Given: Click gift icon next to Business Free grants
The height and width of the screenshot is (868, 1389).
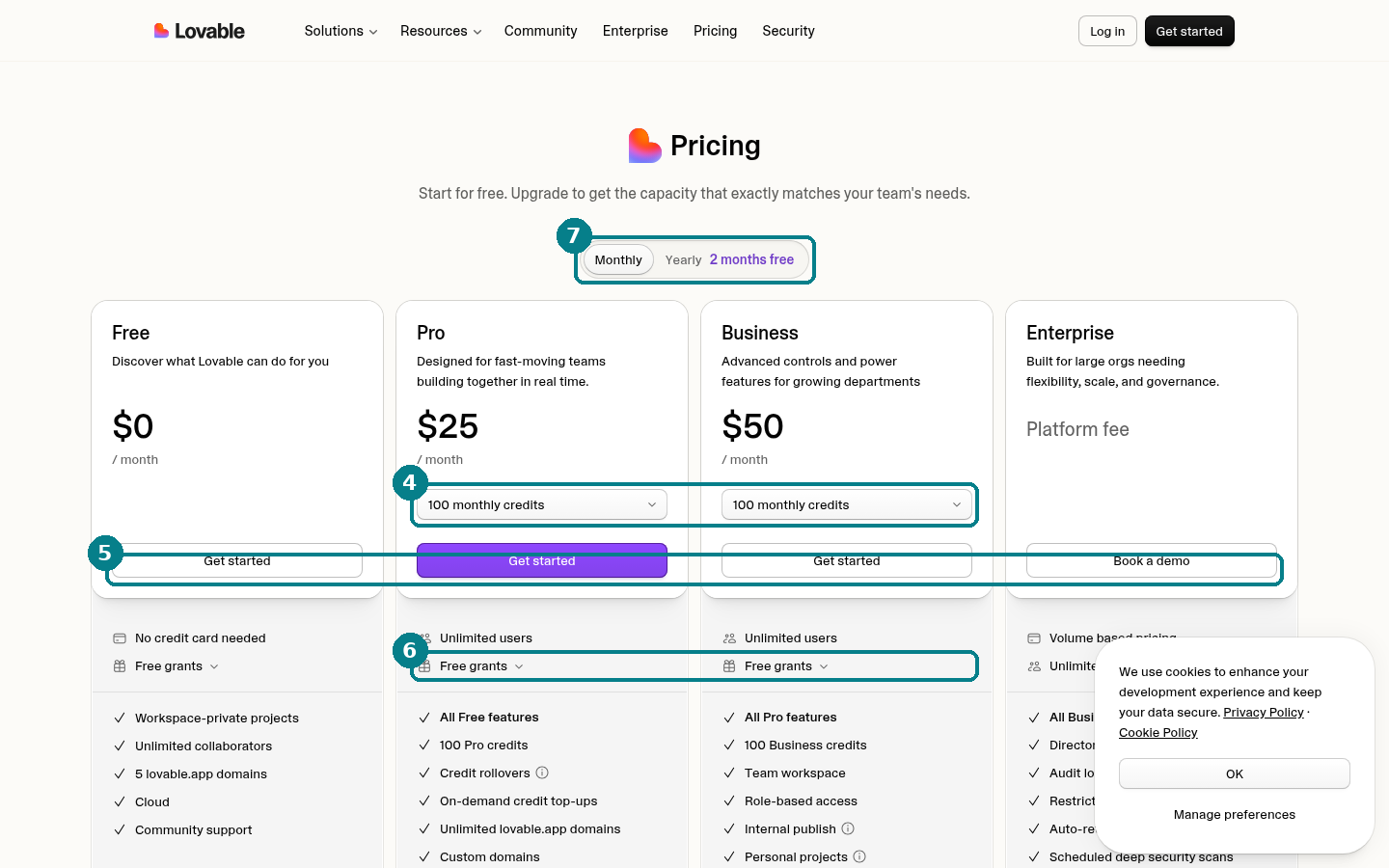Looking at the screenshot, I should pyautogui.click(x=729, y=666).
